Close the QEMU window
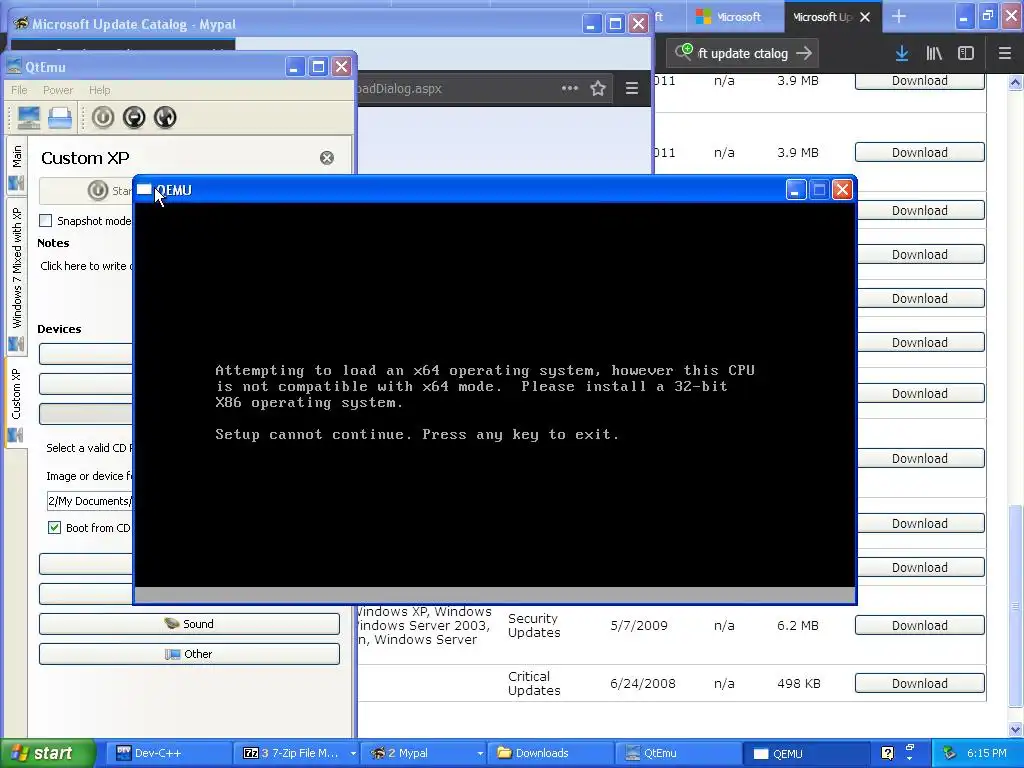The height and width of the screenshot is (768, 1024). click(842, 190)
